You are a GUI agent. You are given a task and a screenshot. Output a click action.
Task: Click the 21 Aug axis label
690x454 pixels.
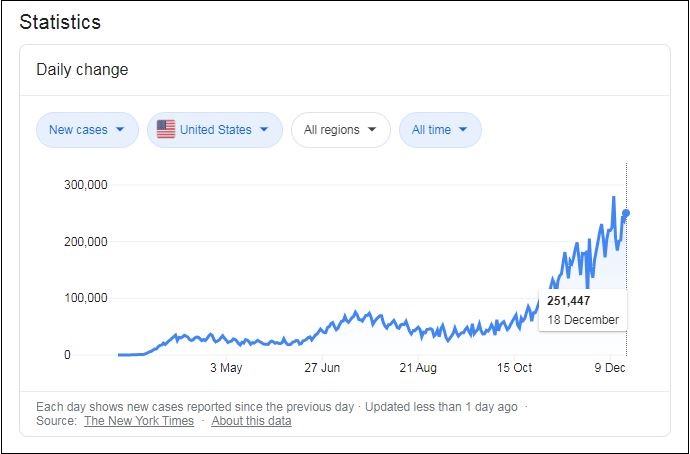419,368
